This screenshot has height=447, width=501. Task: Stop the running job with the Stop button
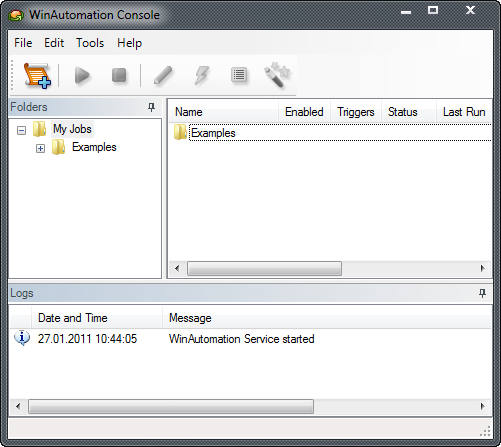(119, 75)
